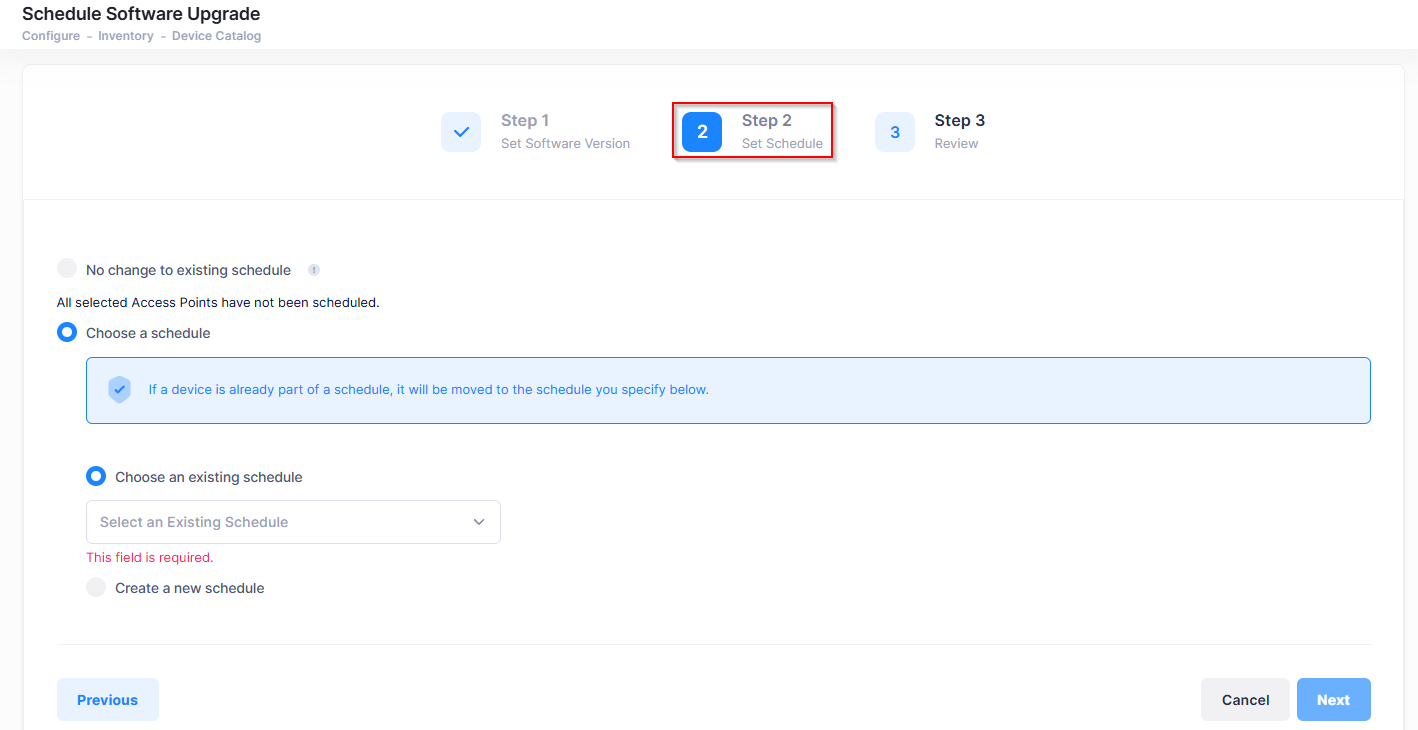This screenshot has width=1418, height=730.
Task: Click the Set Software Version step label
Action: click(x=565, y=144)
